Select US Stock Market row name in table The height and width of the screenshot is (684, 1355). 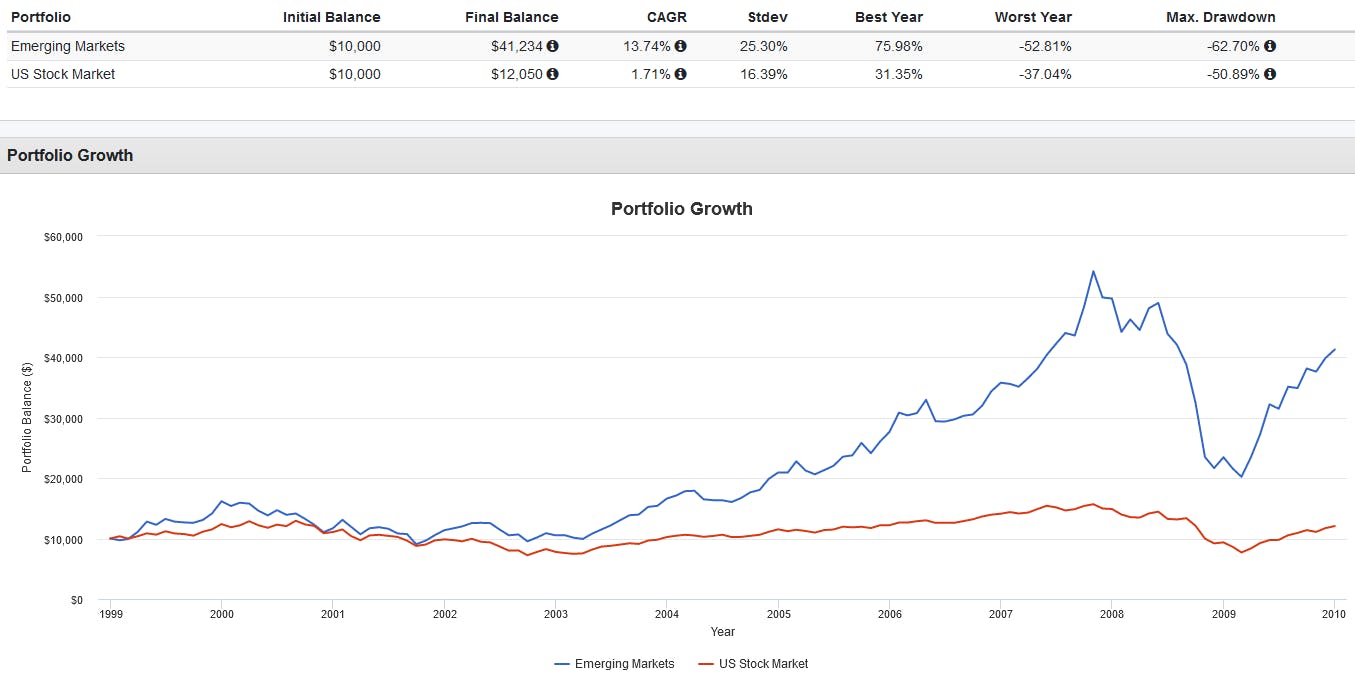click(63, 74)
